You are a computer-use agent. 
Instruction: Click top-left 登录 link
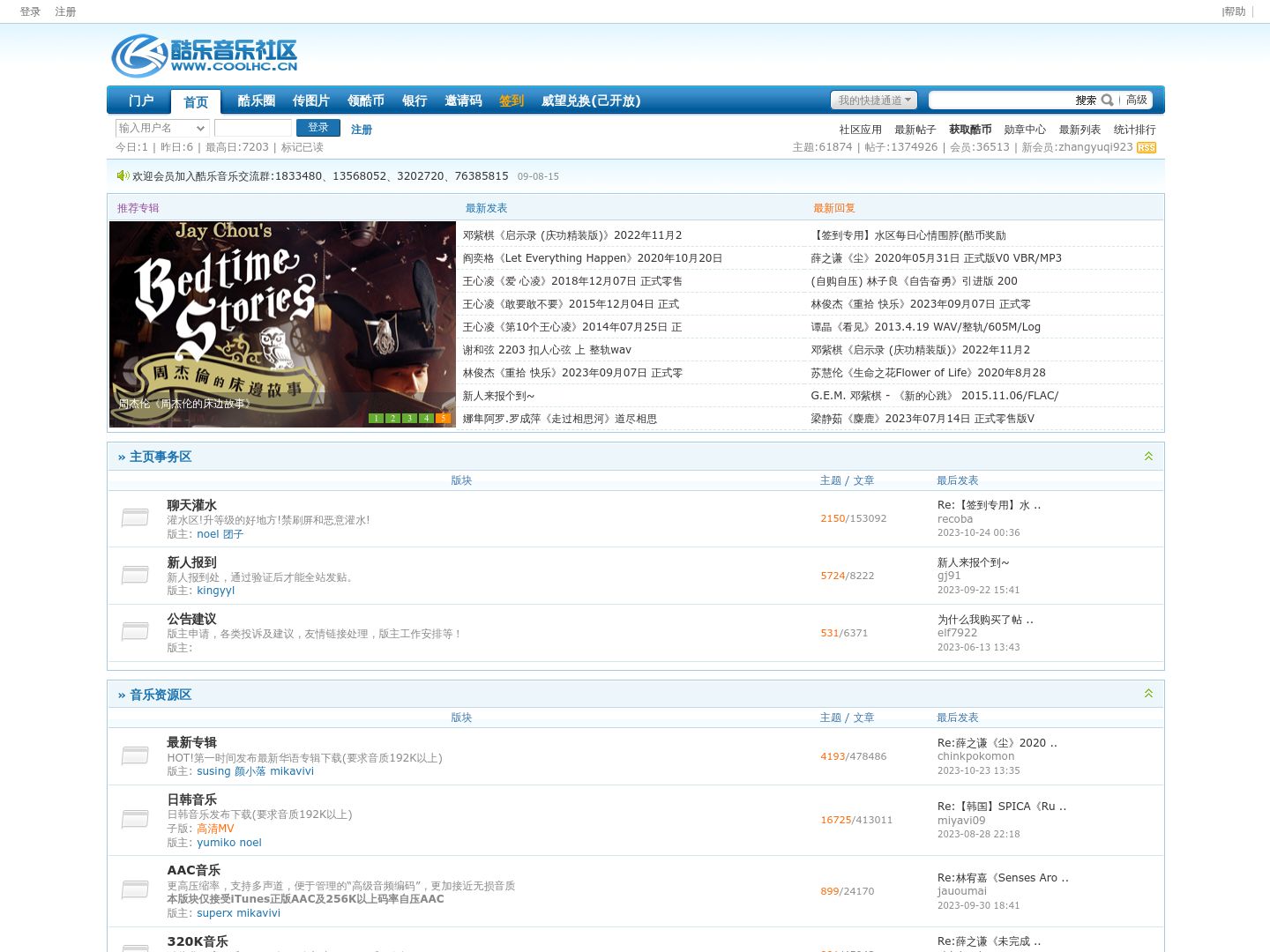tap(30, 11)
